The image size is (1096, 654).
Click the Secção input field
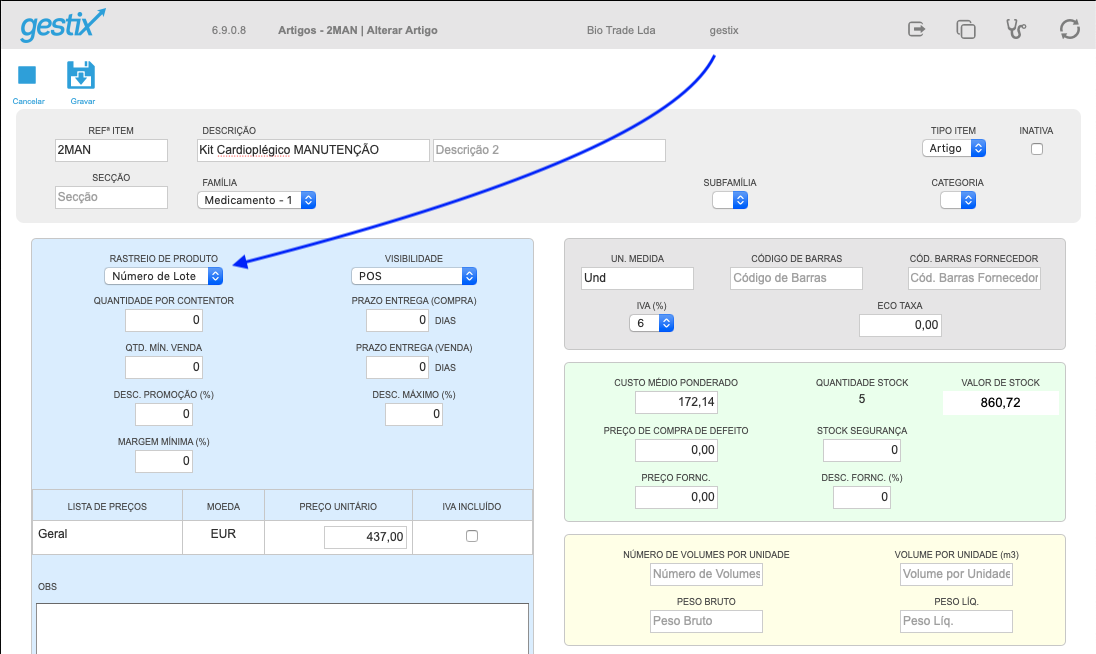pos(111,197)
